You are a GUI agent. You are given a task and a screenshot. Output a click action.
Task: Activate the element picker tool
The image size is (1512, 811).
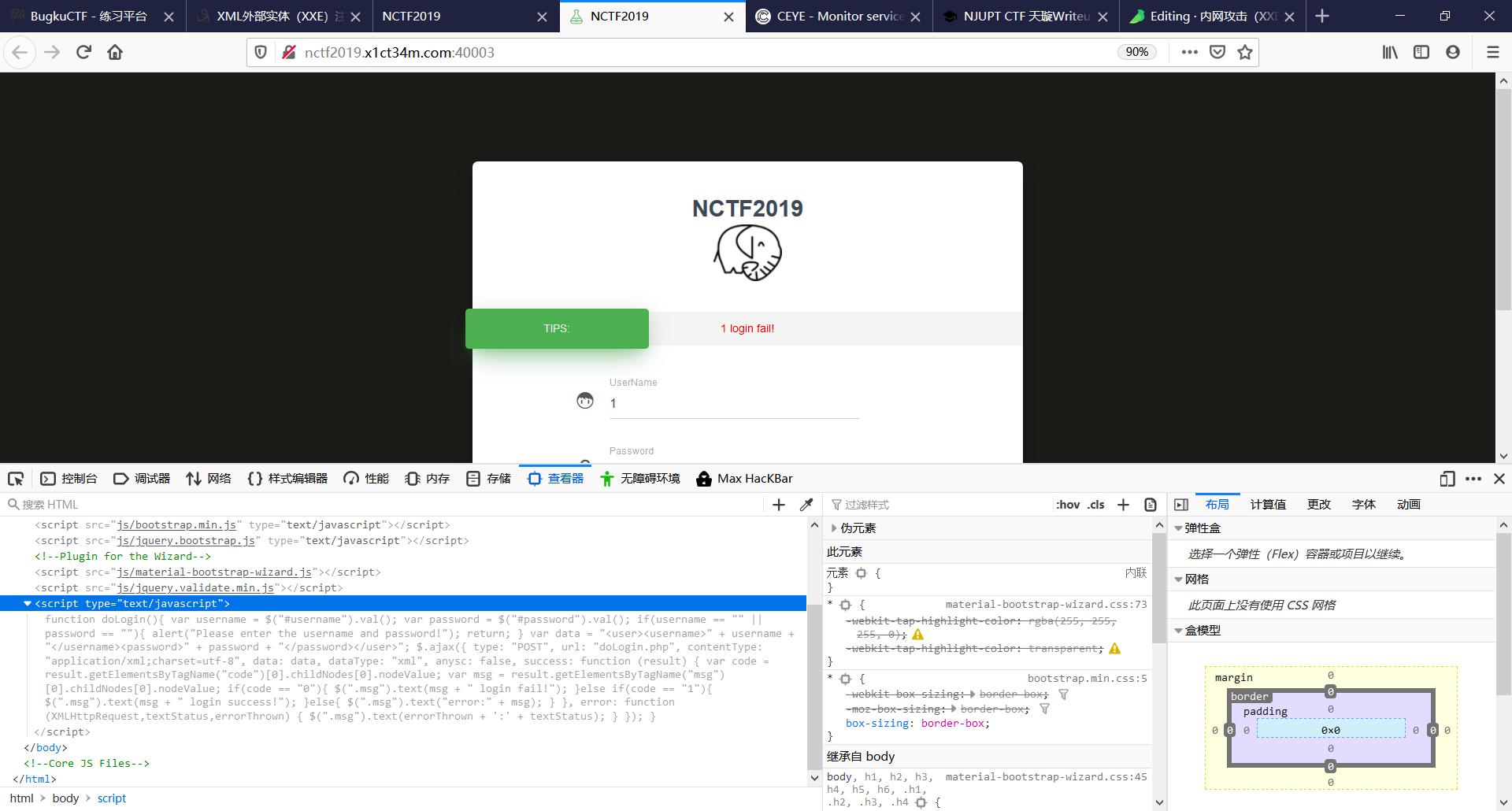16,479
